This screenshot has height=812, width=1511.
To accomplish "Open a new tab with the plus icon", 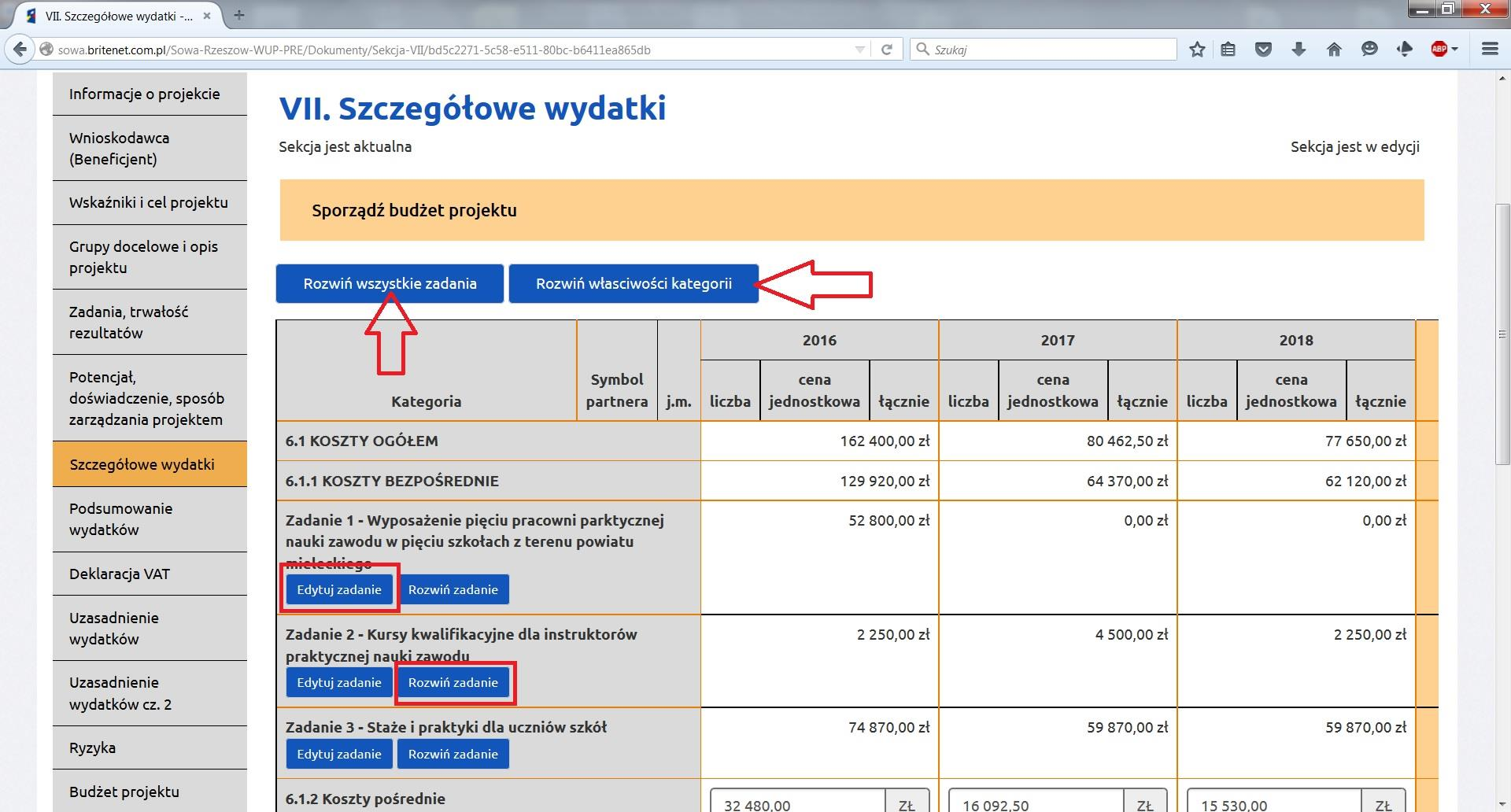I will (239, 15).
